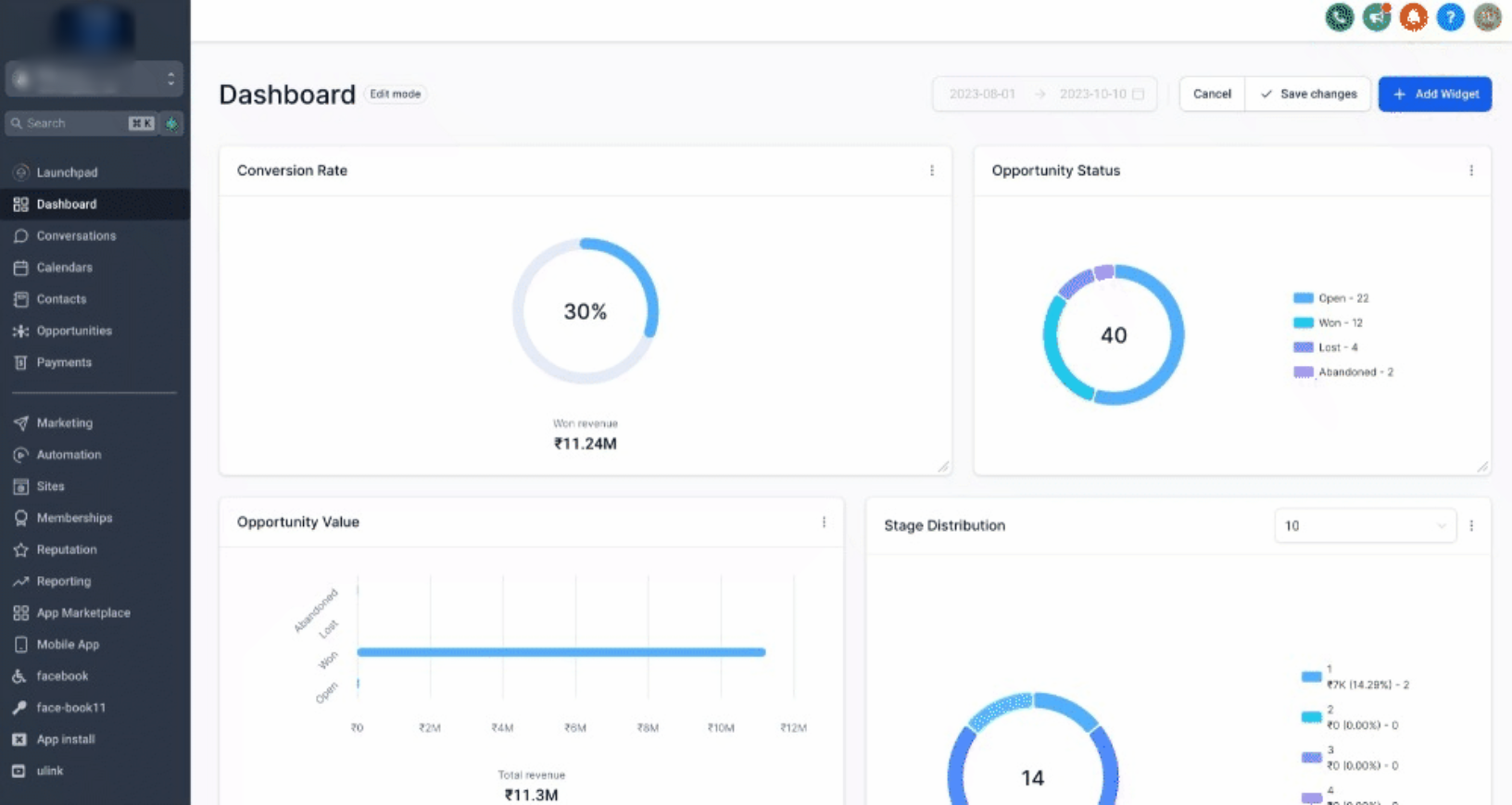This screenshot has width=1512, height=805.
Task: Toggle the Won series in Opportunity Status legend
Action: 1329,322
